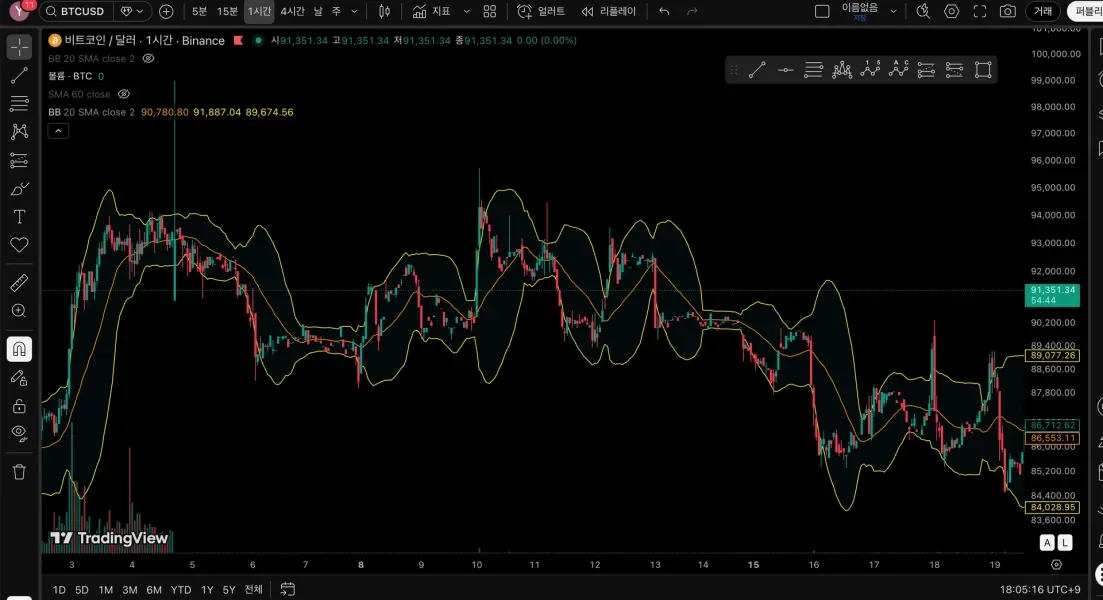Viewport: 1103px width, 600px height.
Task: Expand the timeframe interval dropdown chevron
Action: (352, 12)
